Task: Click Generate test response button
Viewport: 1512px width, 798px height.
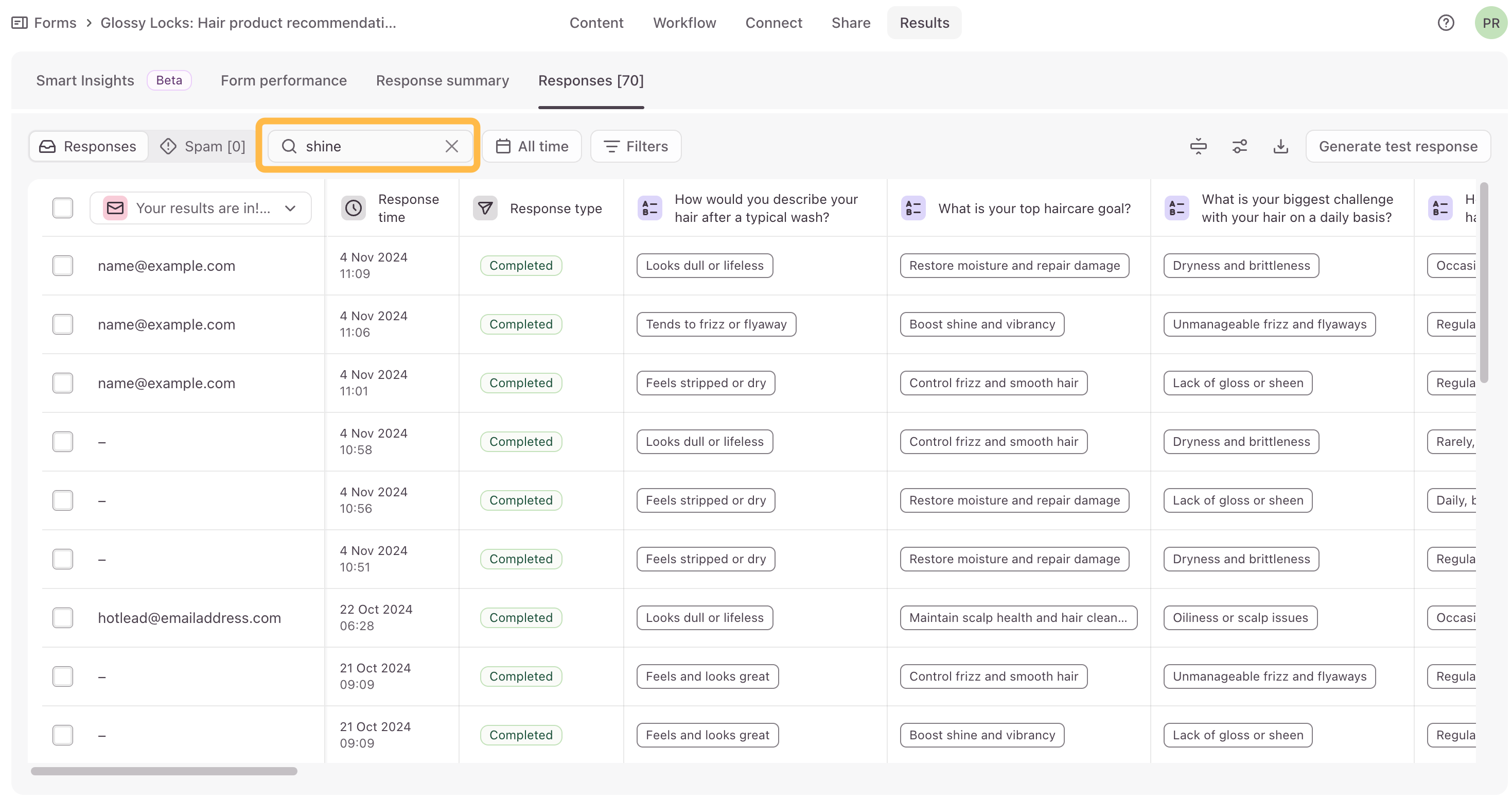Action: point(1398,146)
